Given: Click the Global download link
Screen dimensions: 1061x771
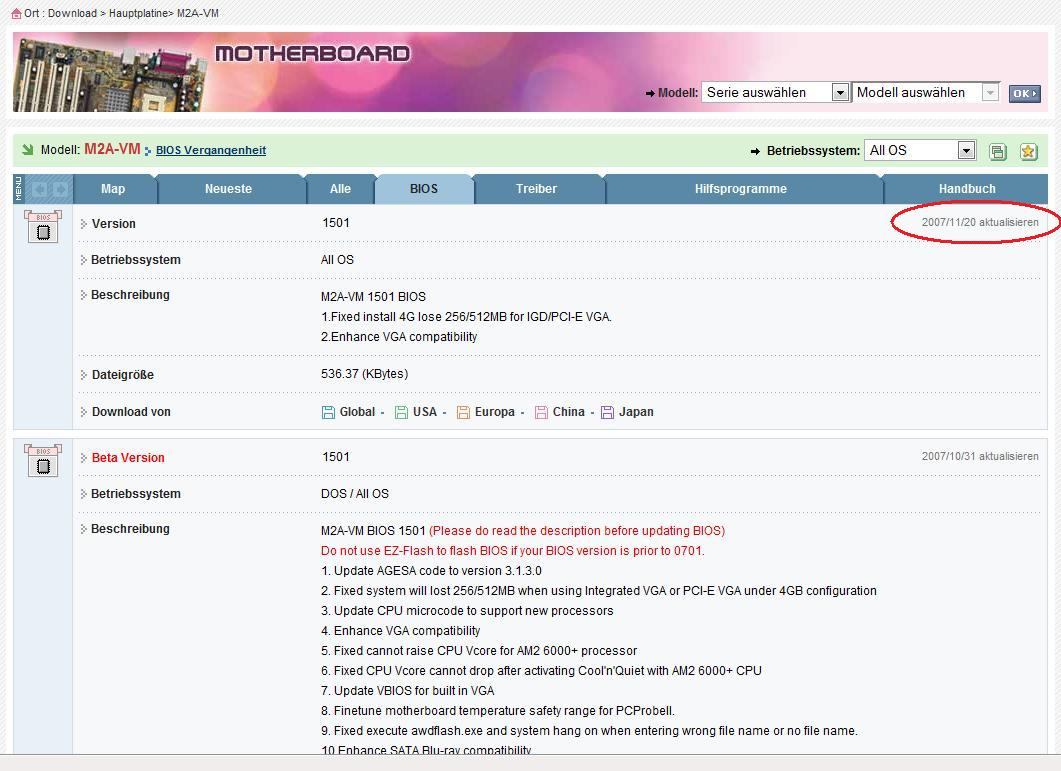Looking at the screenshot, I should (357, 412).
